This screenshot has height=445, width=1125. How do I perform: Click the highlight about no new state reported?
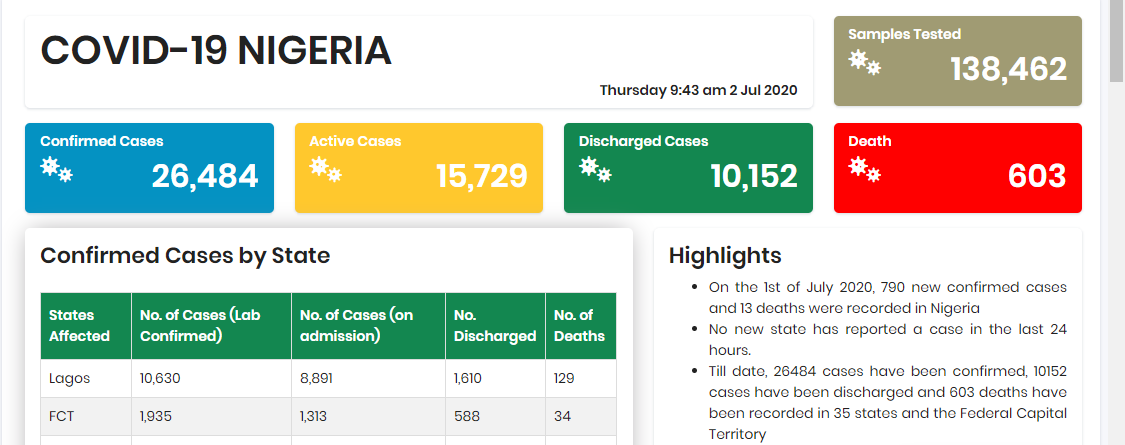pos(888,340)
